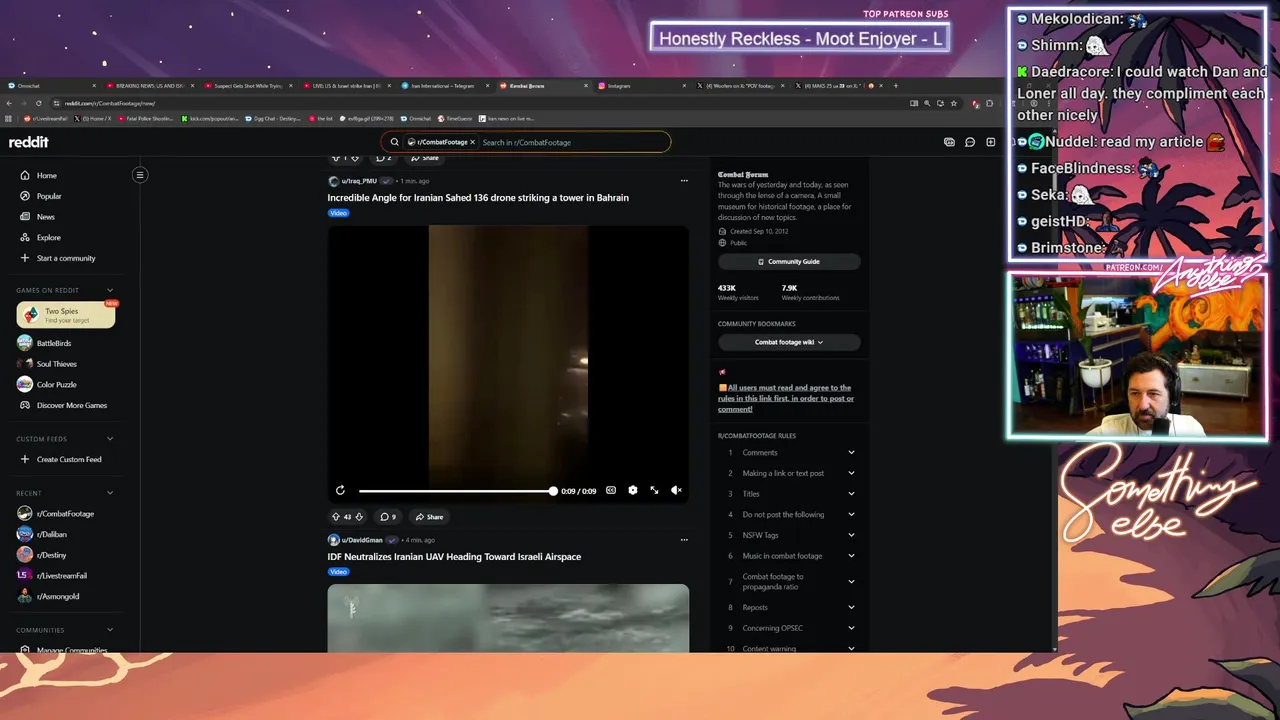1280x720 pixels.
Task: Switch to the Instagram browser tab
Action: 640,86
